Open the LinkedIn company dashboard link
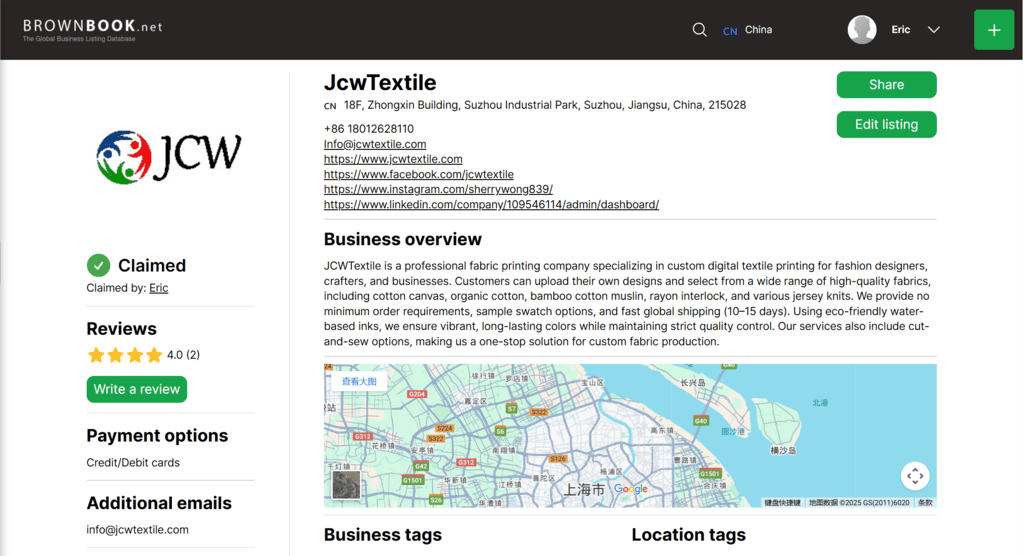 coord(491,204)
